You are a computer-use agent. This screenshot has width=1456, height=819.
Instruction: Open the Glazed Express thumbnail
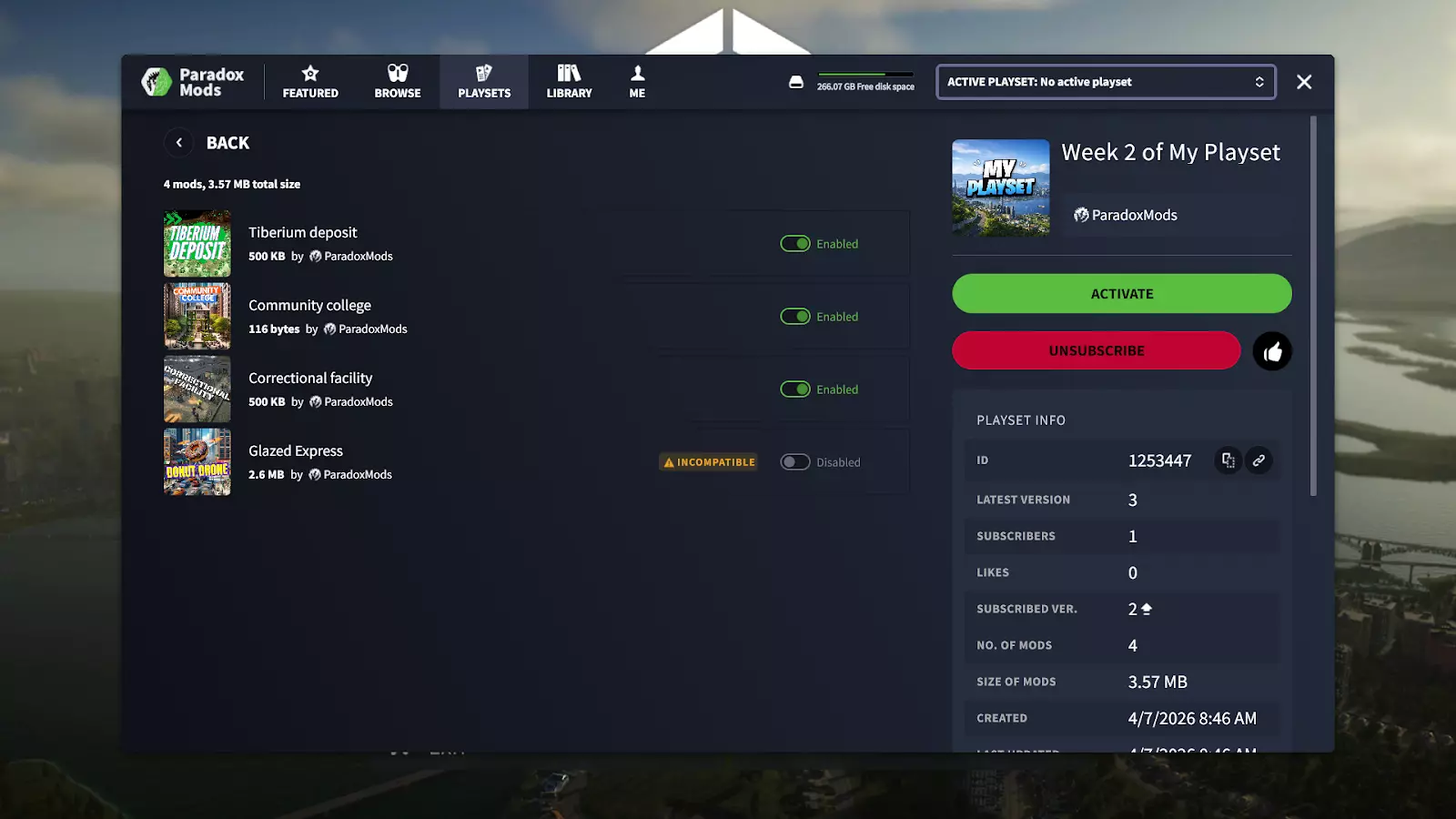click(197, 462)
